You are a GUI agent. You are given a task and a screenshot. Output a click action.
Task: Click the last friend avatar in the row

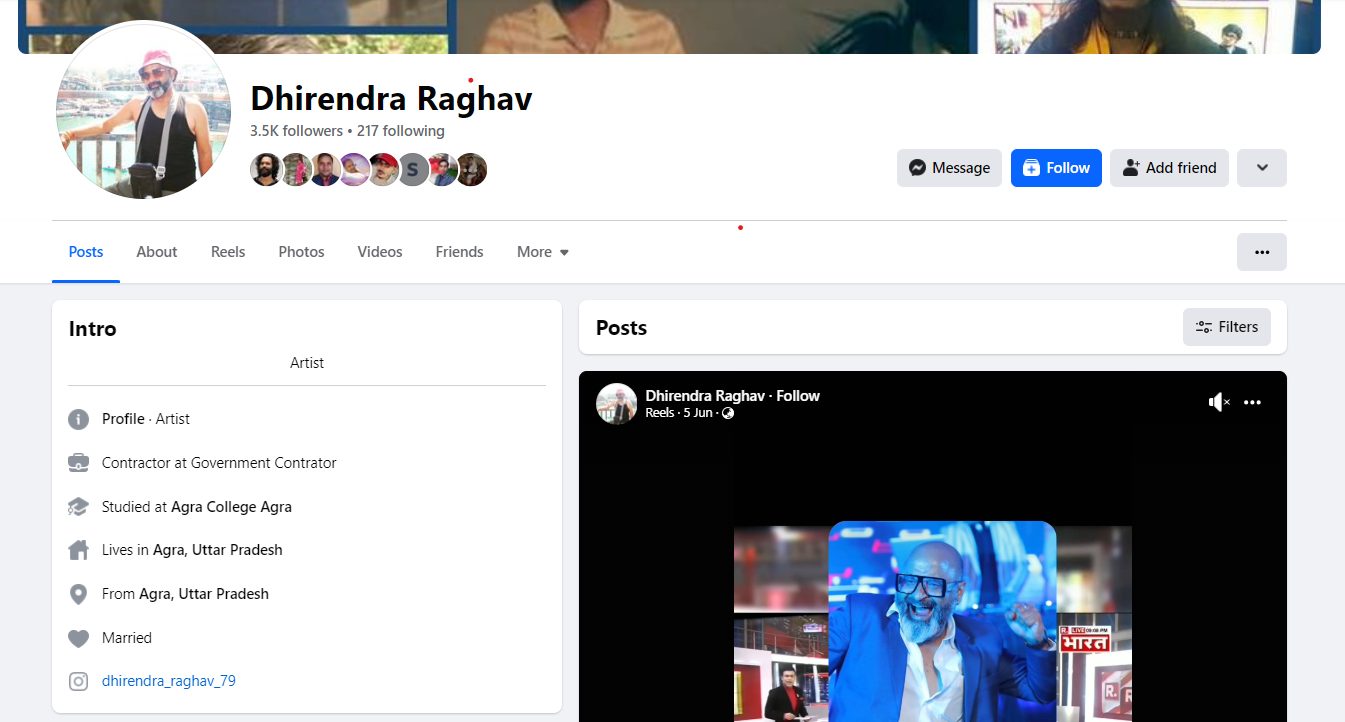(472, 170)
